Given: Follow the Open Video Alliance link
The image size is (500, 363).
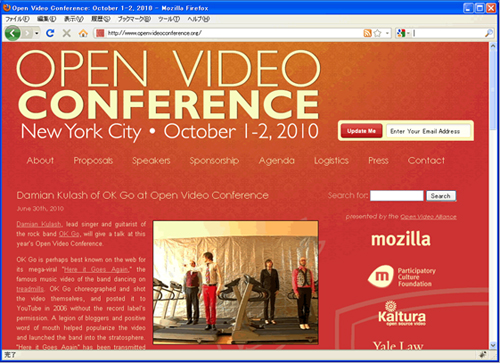Looking at the screenshot, I should [428, 217].
